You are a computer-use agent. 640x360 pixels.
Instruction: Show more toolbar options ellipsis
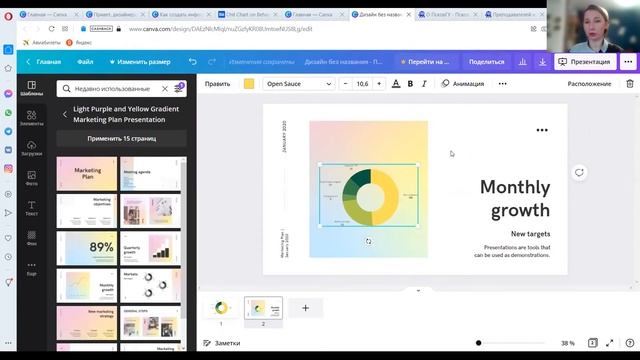[502, 84]
